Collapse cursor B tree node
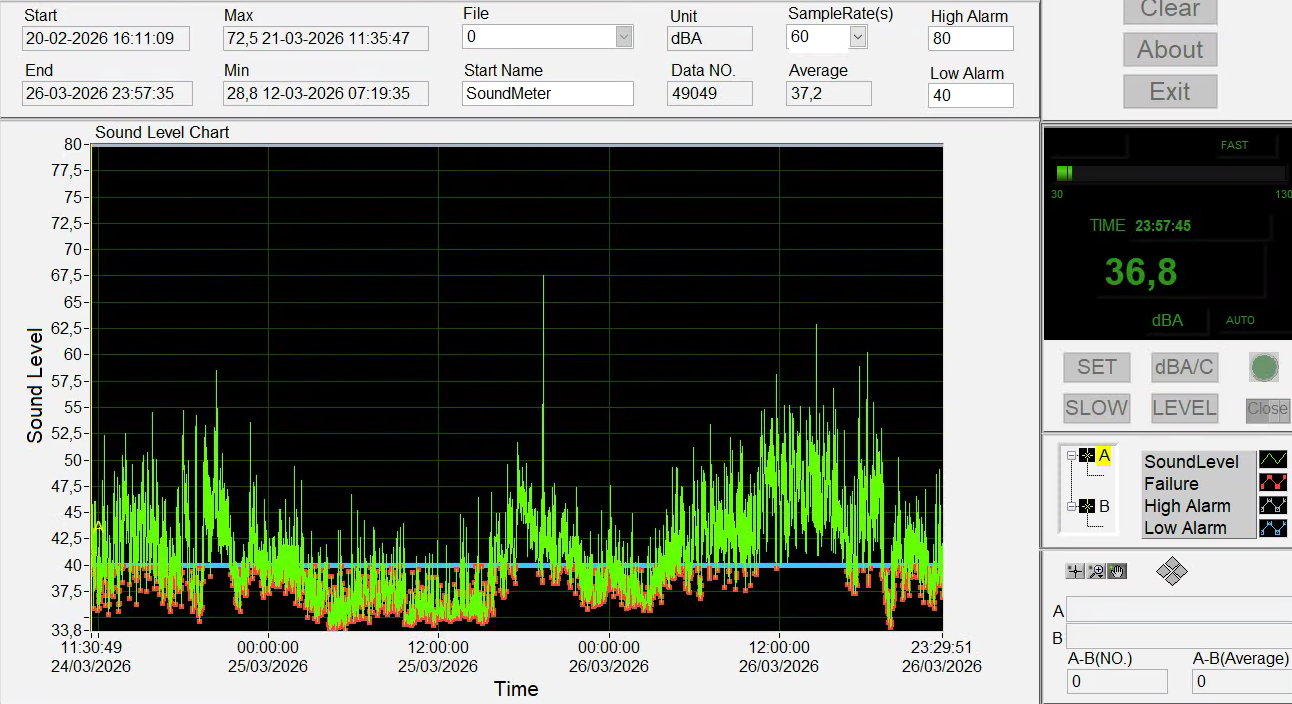1292x704 pixels. (x=1072, y=507)
